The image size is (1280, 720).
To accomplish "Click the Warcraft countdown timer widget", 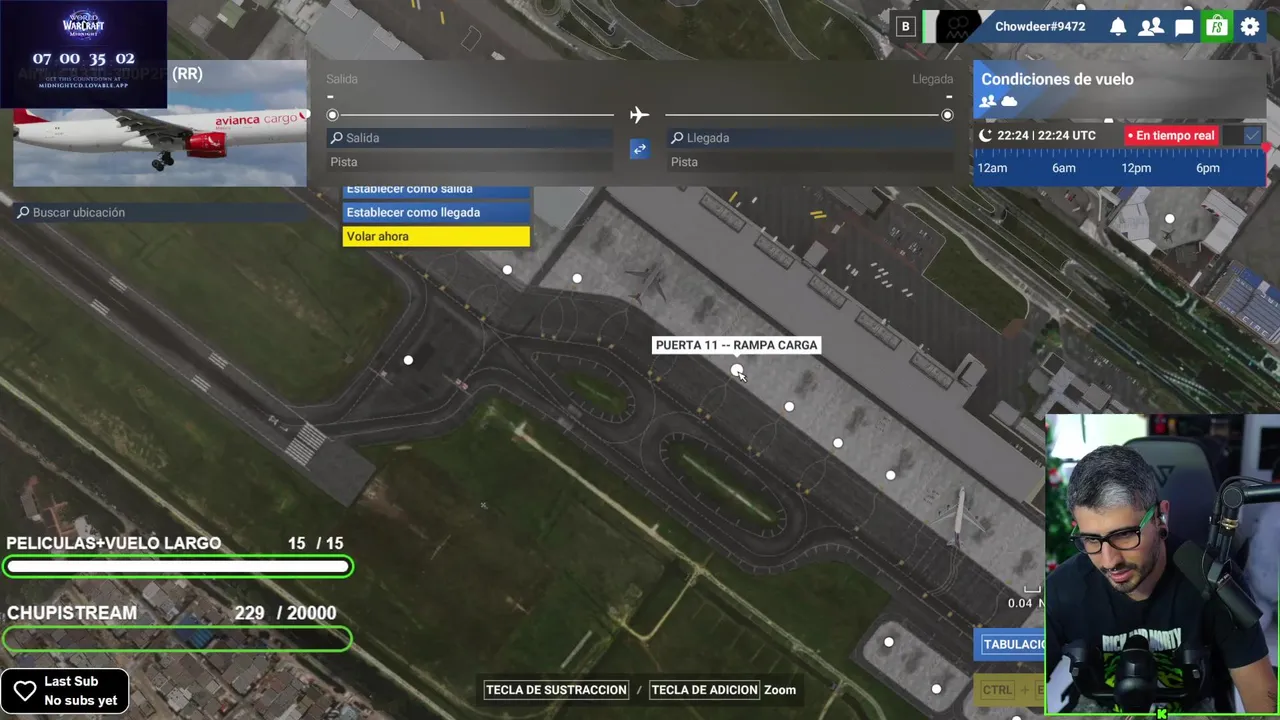I will pos(83,54).
